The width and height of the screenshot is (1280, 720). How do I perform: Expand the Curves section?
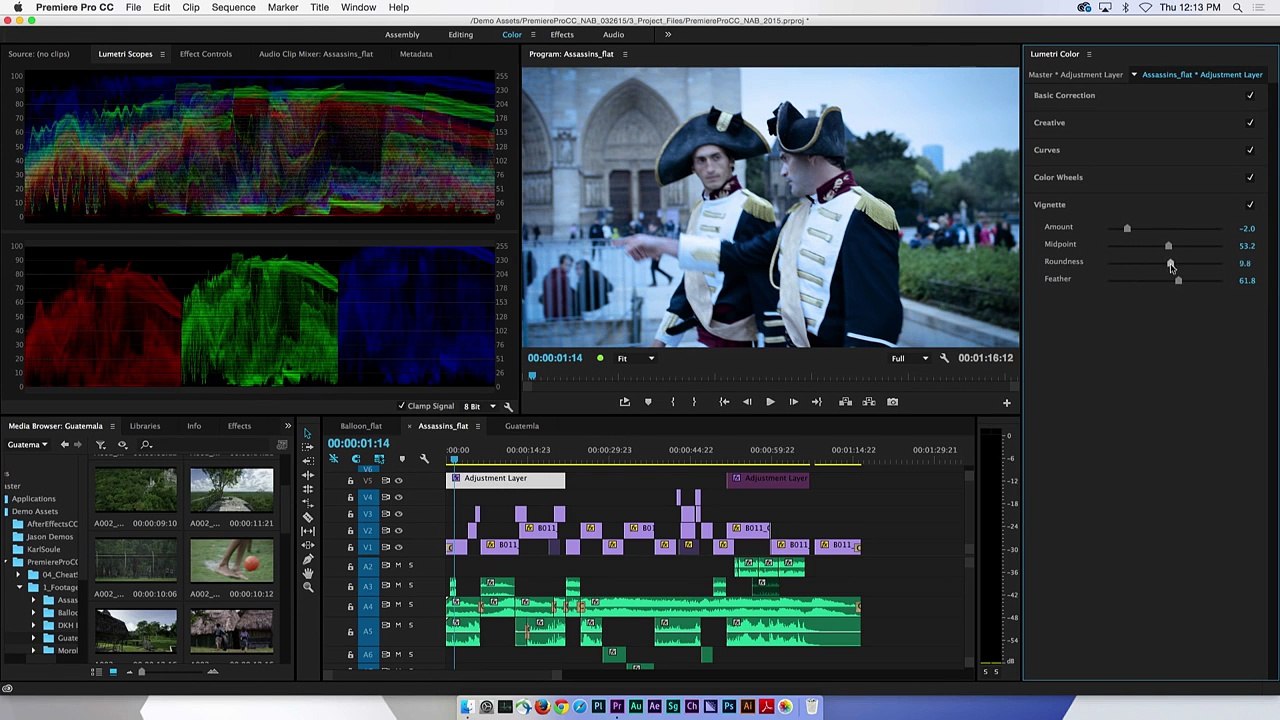tap(1046, 150)
